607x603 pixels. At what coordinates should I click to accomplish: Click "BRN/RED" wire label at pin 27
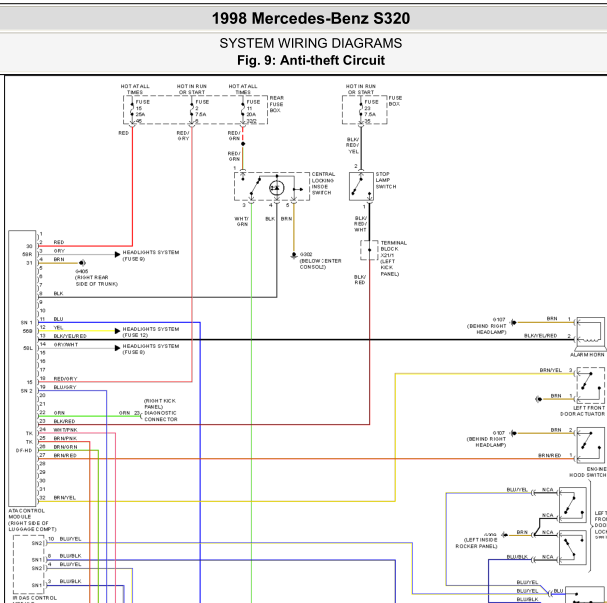pos(65,455)
